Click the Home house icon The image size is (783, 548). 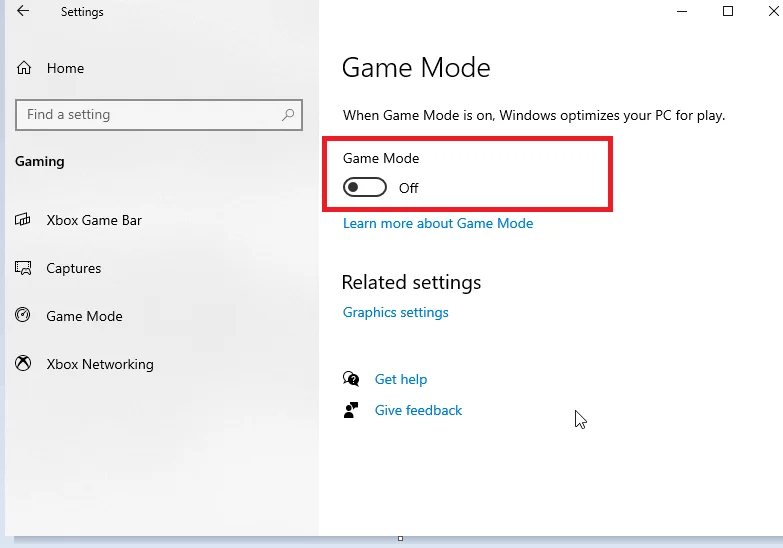(x=23, y=67)
